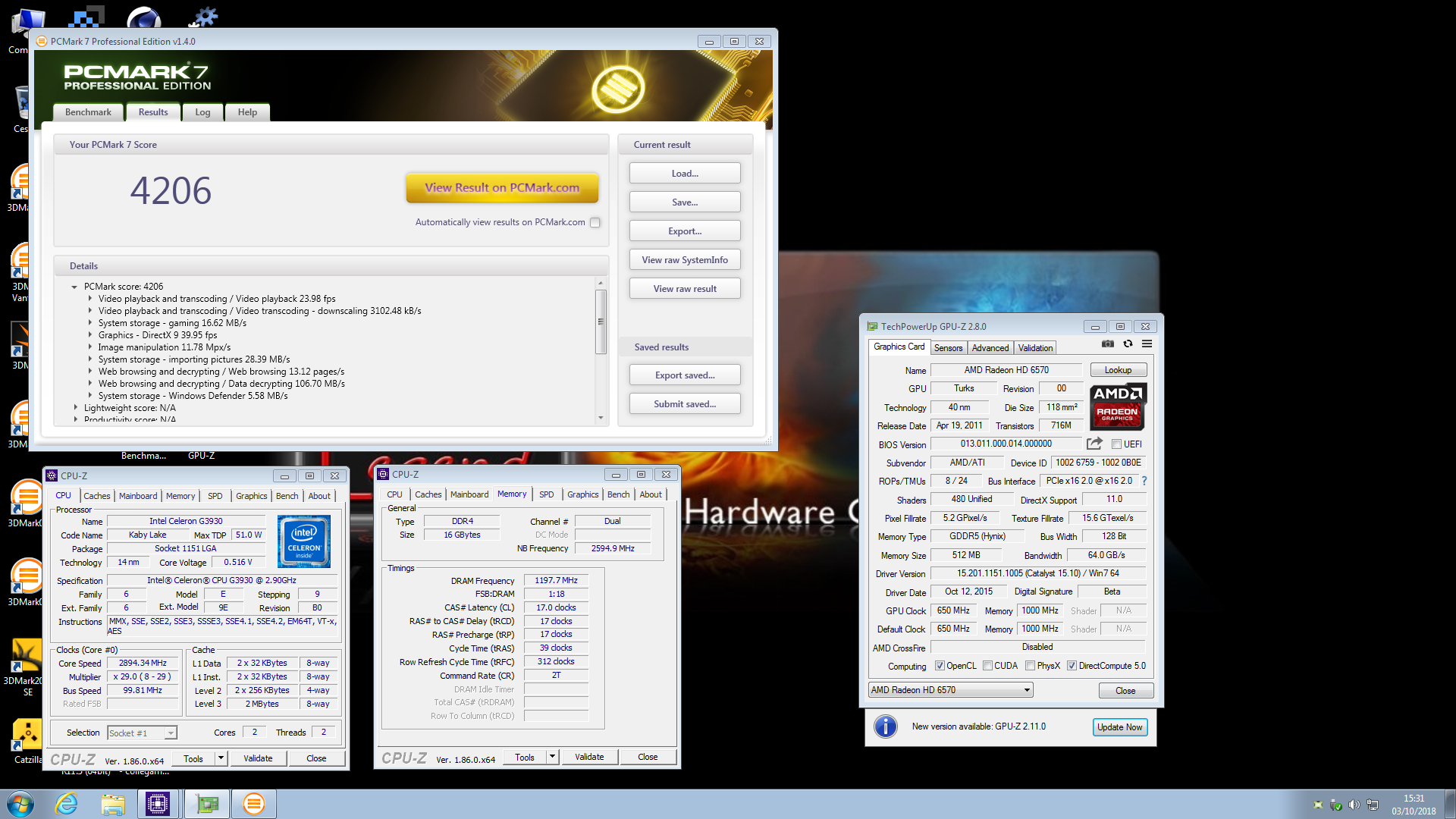Click the Bus Interface question mark

[x=1144, y=481]
